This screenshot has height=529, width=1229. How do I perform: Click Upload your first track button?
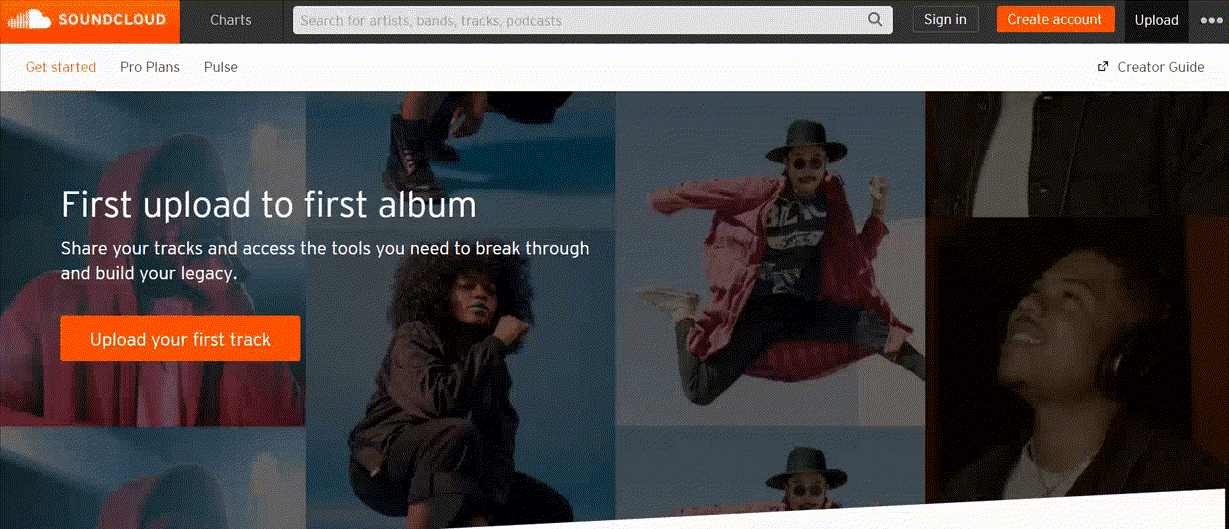[x=180, y=339]
